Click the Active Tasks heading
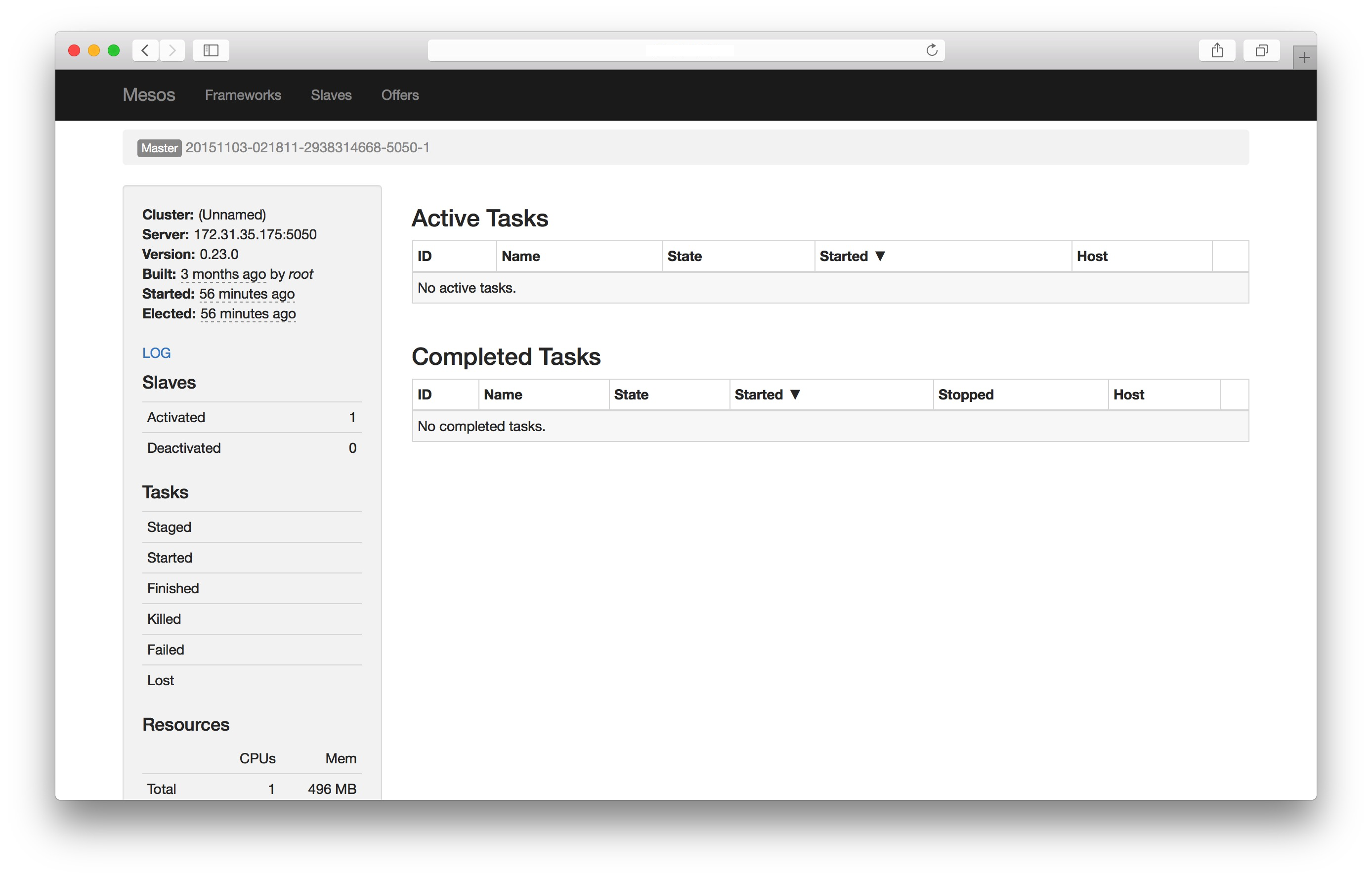The image size is (1372, 879). [x=480, y=218]
